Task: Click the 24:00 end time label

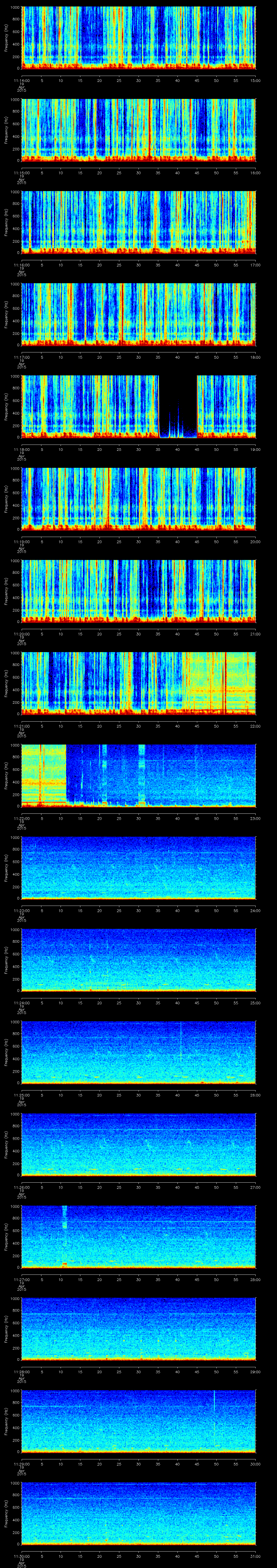Action: click(256, 910)
